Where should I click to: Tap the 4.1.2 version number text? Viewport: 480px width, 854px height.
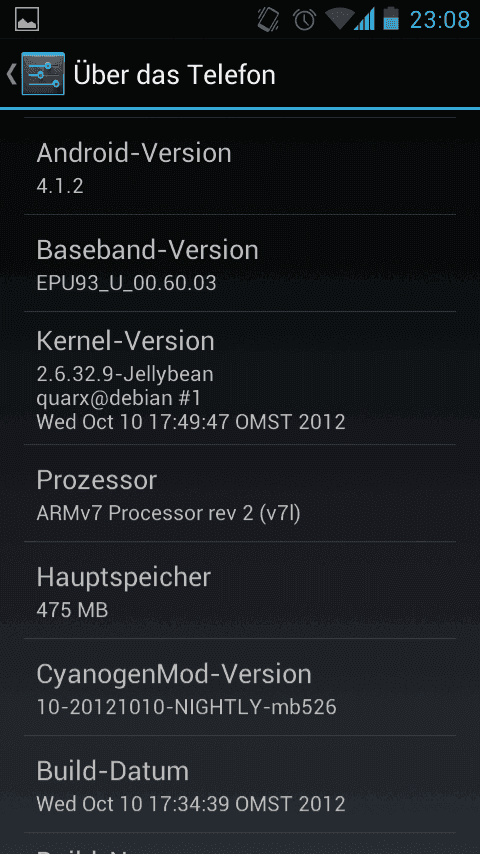pyautogui.click(x=60, y=186)
